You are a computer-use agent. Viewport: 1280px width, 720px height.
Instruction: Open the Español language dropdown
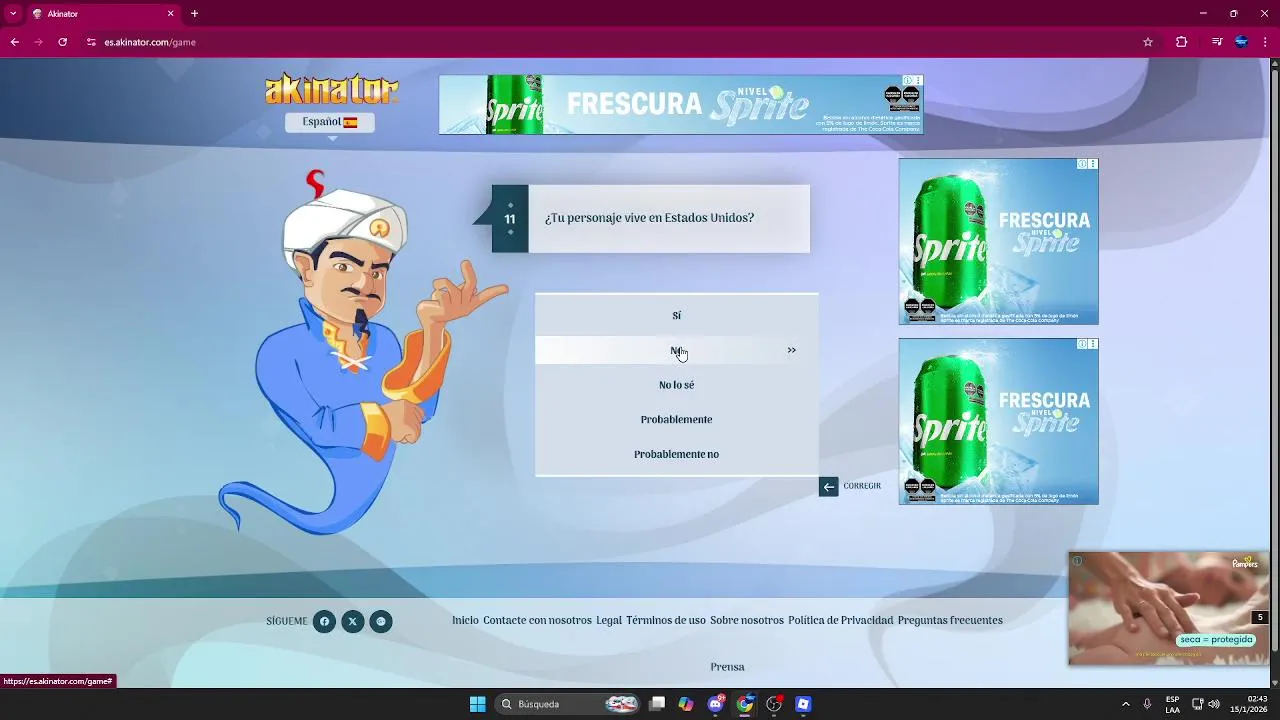point(330,122)
